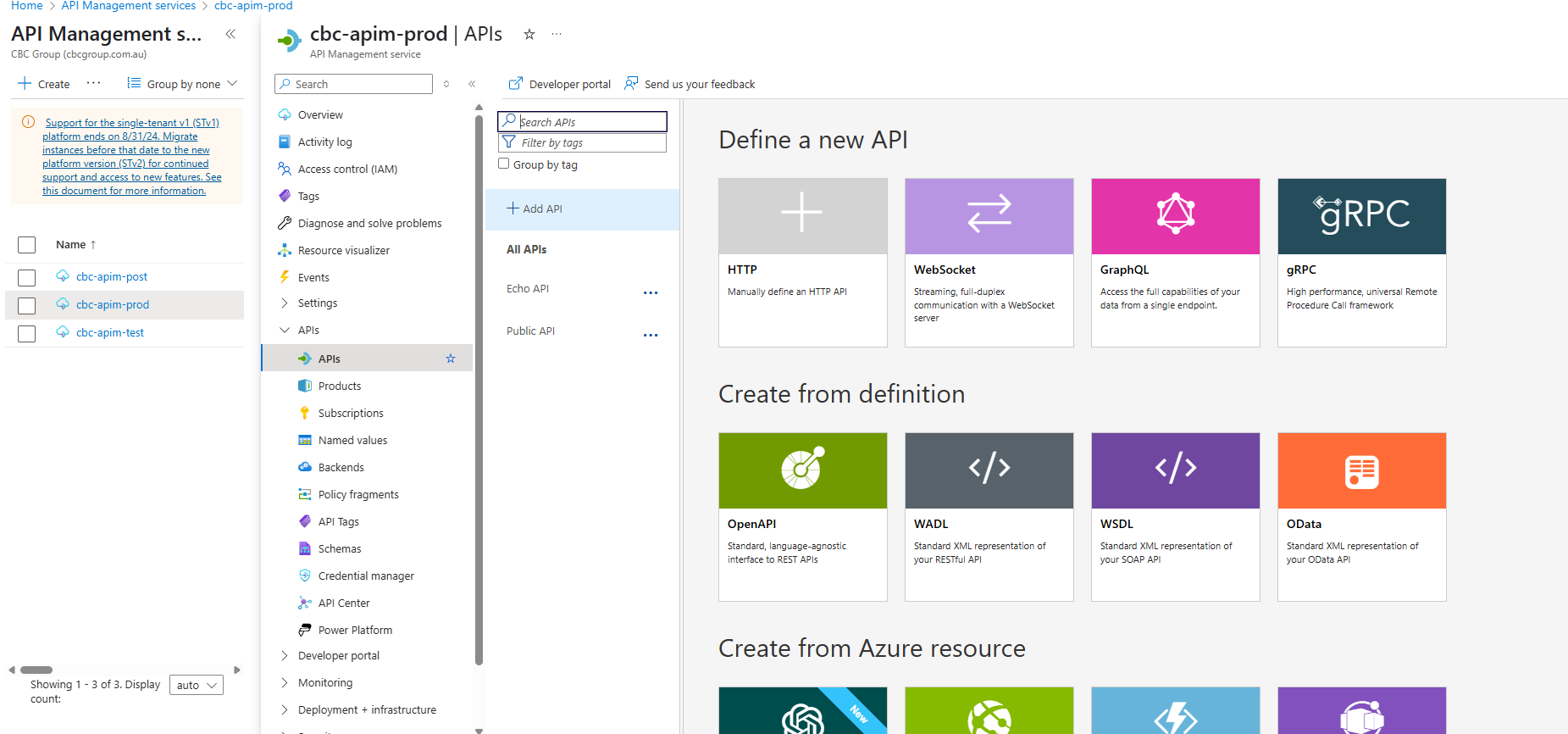Favorite the APIs menu item star
Viewport: 1568px width, 734px height.
tap(451, 359)
